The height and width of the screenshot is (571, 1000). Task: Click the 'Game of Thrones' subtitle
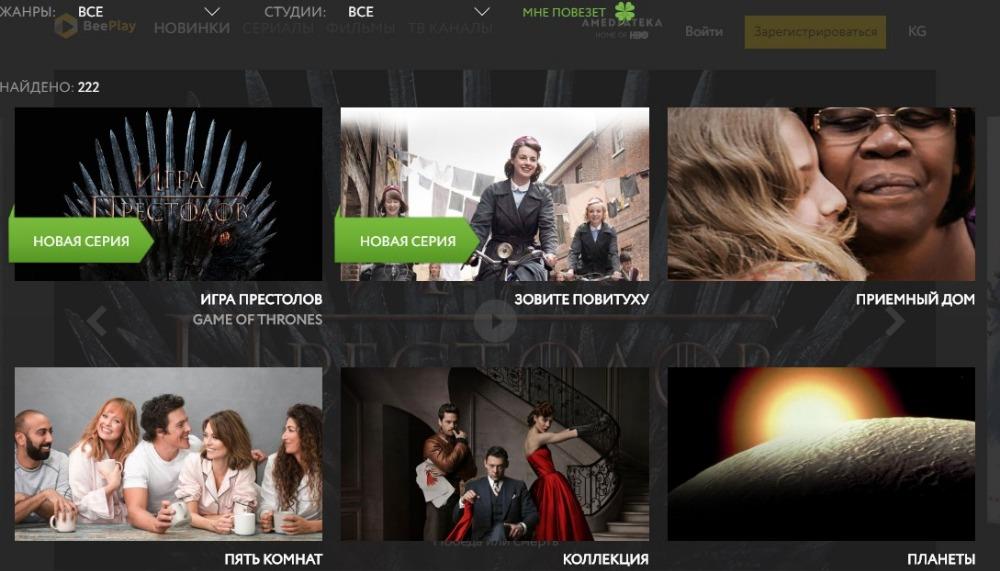pyautogui.click(x=258, y=319)
